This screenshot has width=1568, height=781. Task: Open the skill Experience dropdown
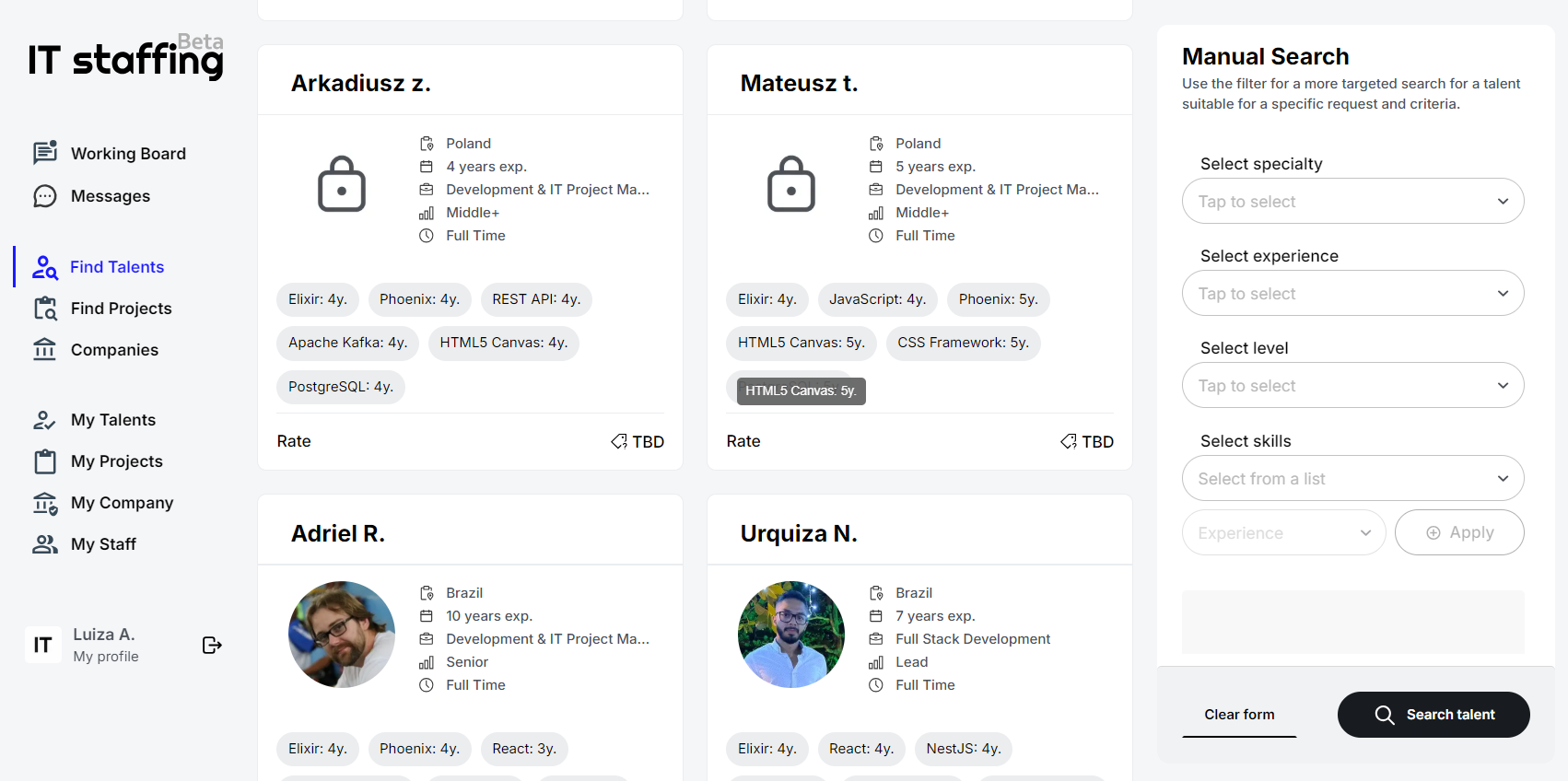[1283, 532]
